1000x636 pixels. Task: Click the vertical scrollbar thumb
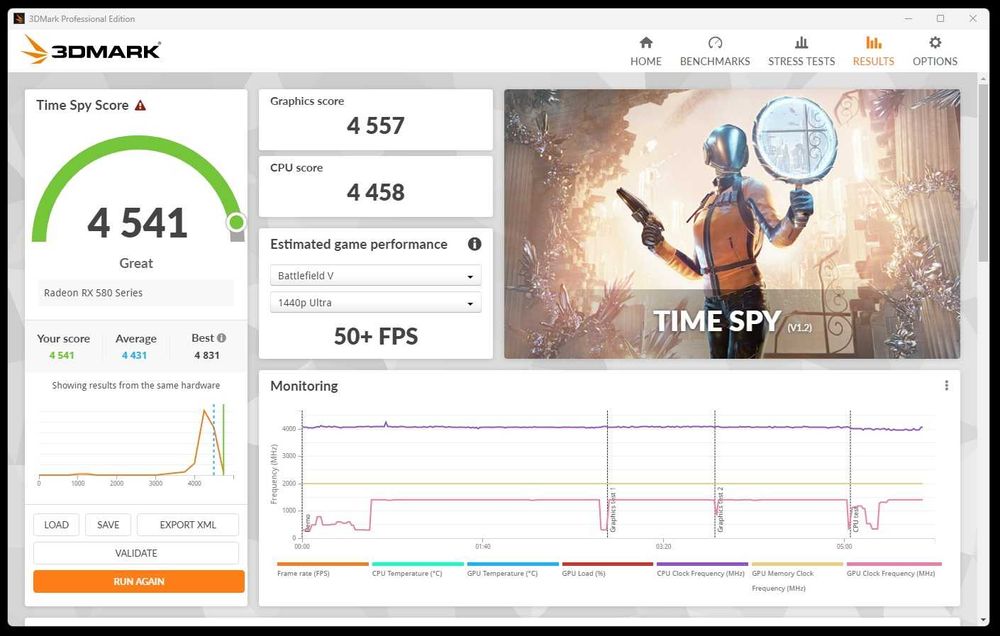pos(983,171)
